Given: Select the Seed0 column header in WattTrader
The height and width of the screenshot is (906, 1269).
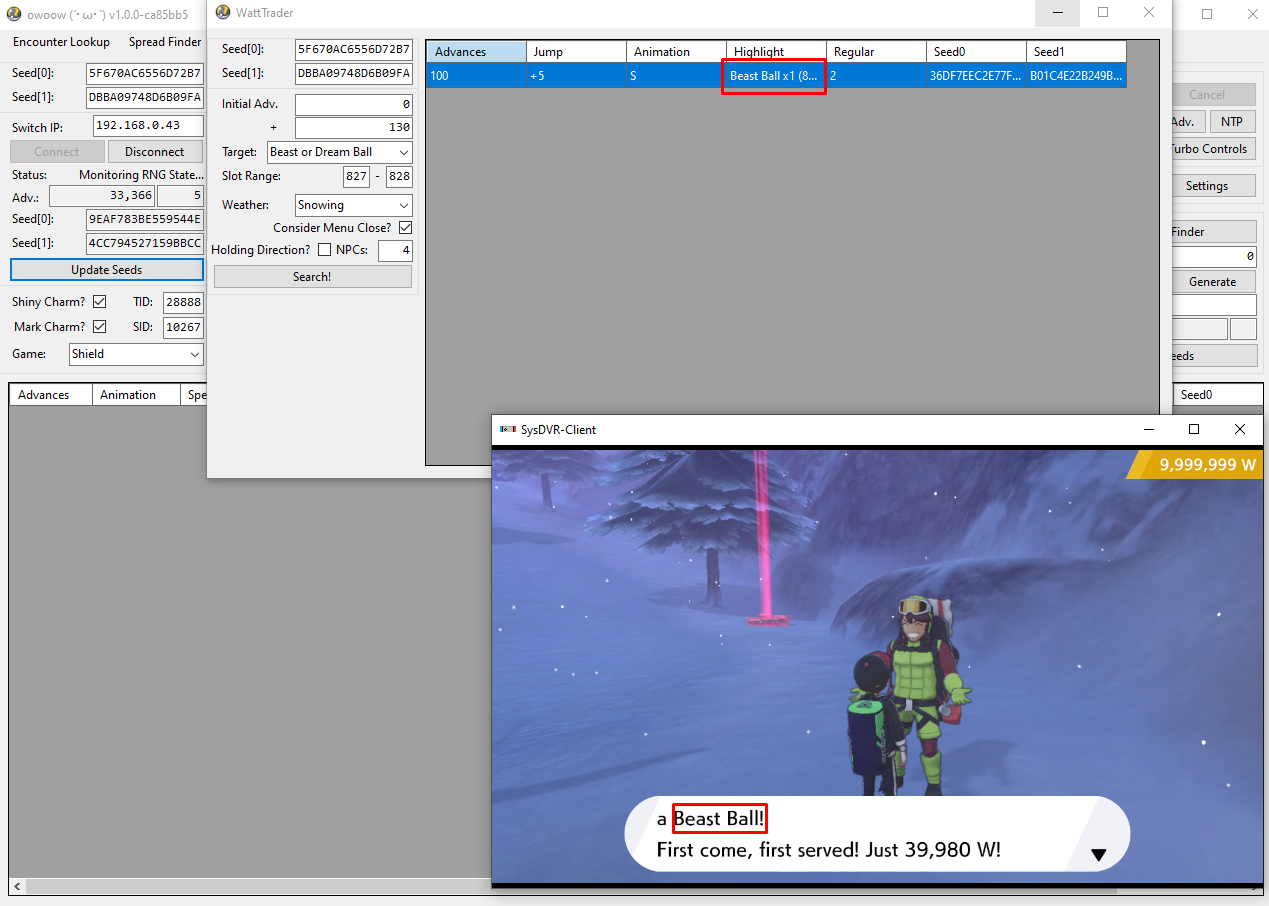Looking at the screenshot, I should pyautogui.click(x=976, y=52).
